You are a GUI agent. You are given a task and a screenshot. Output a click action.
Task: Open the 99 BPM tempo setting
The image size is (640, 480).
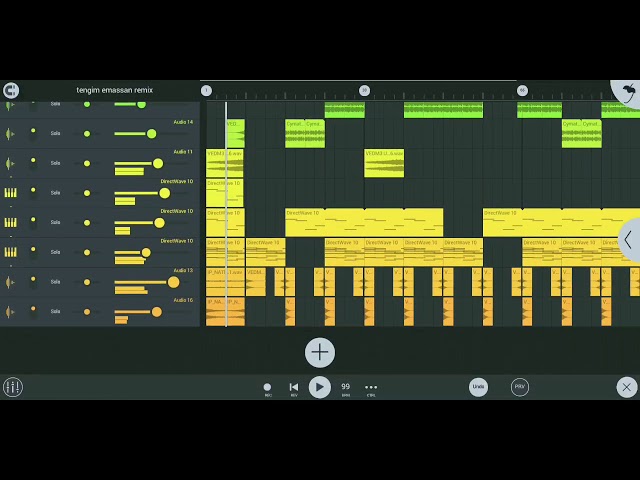pyautogui.click(x=346, y=389)
